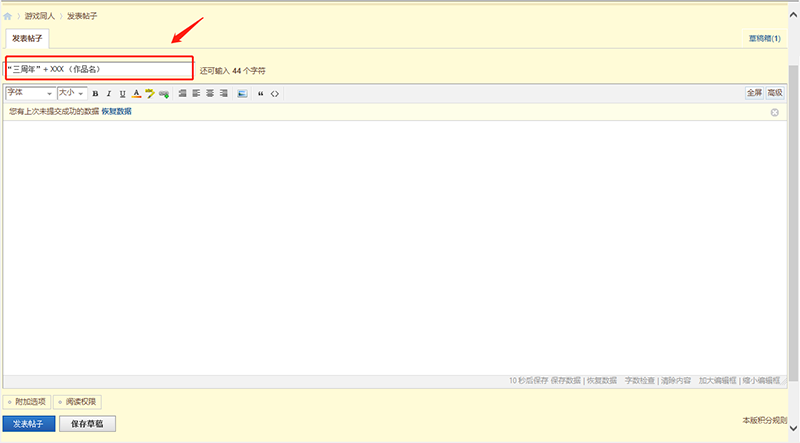Expand the 附加选项 section
Image resolution: width=800 pixels, height=443 pixels.
tap(26, 402)
